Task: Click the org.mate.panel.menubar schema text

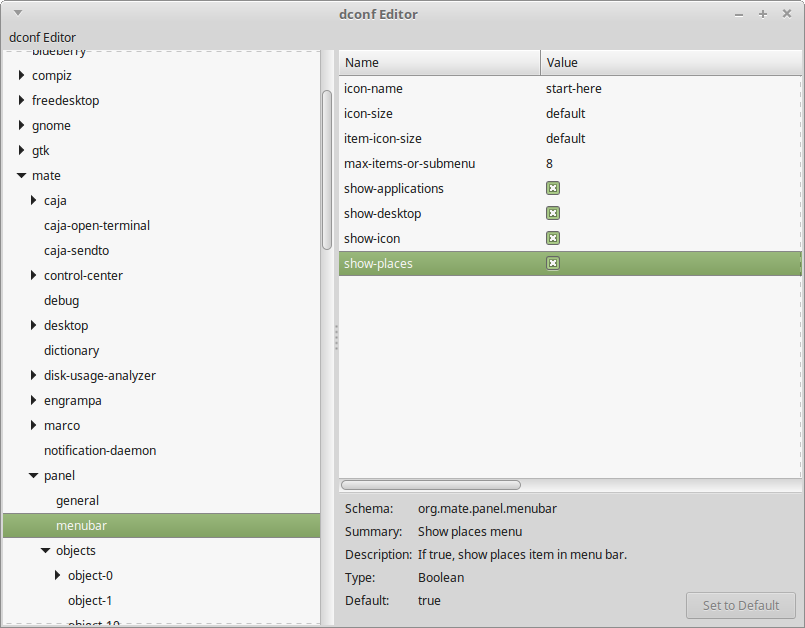Action: (x=487, y=508)
